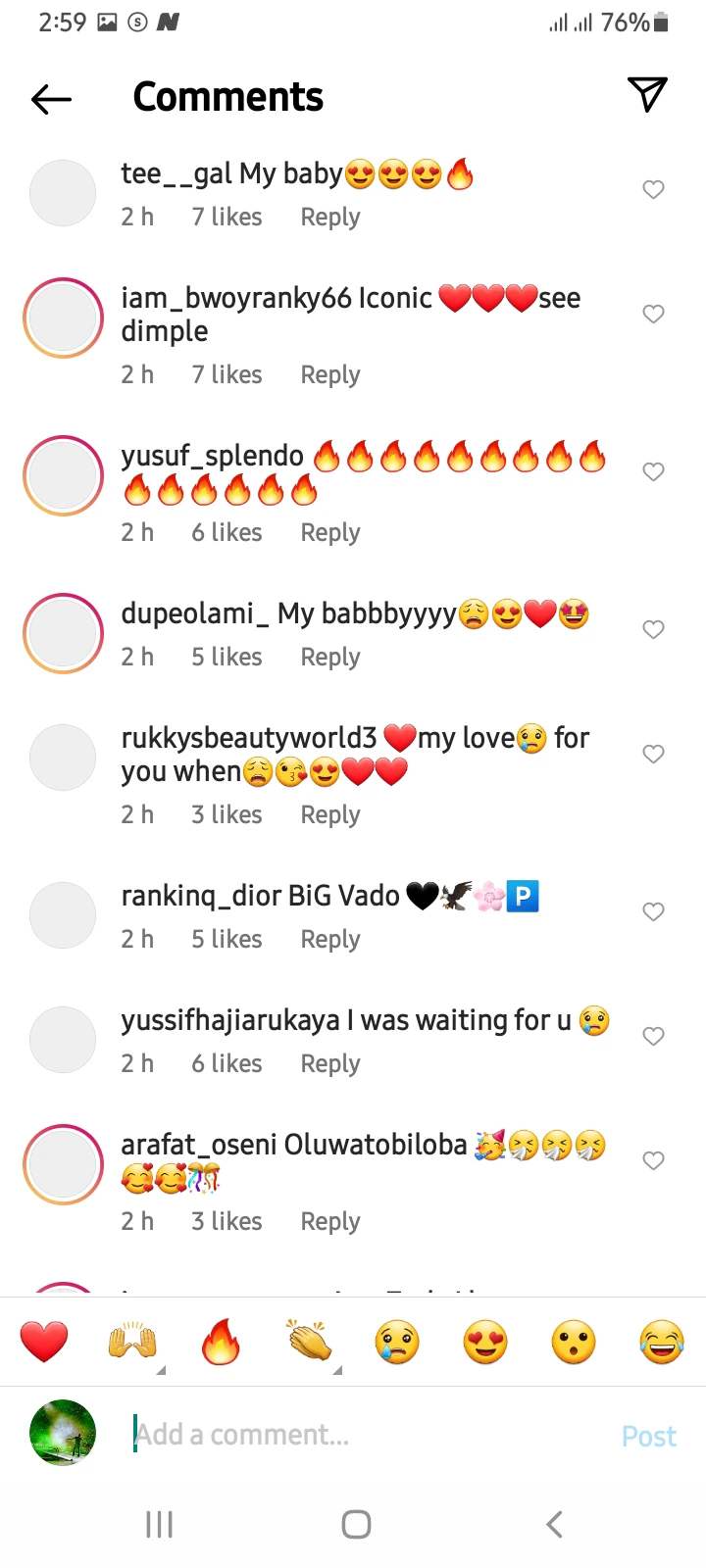706x1568 pixels.
Task: Reply to dupeolami_'s comment
Action: pyautogui.click(x=330, y=658)
